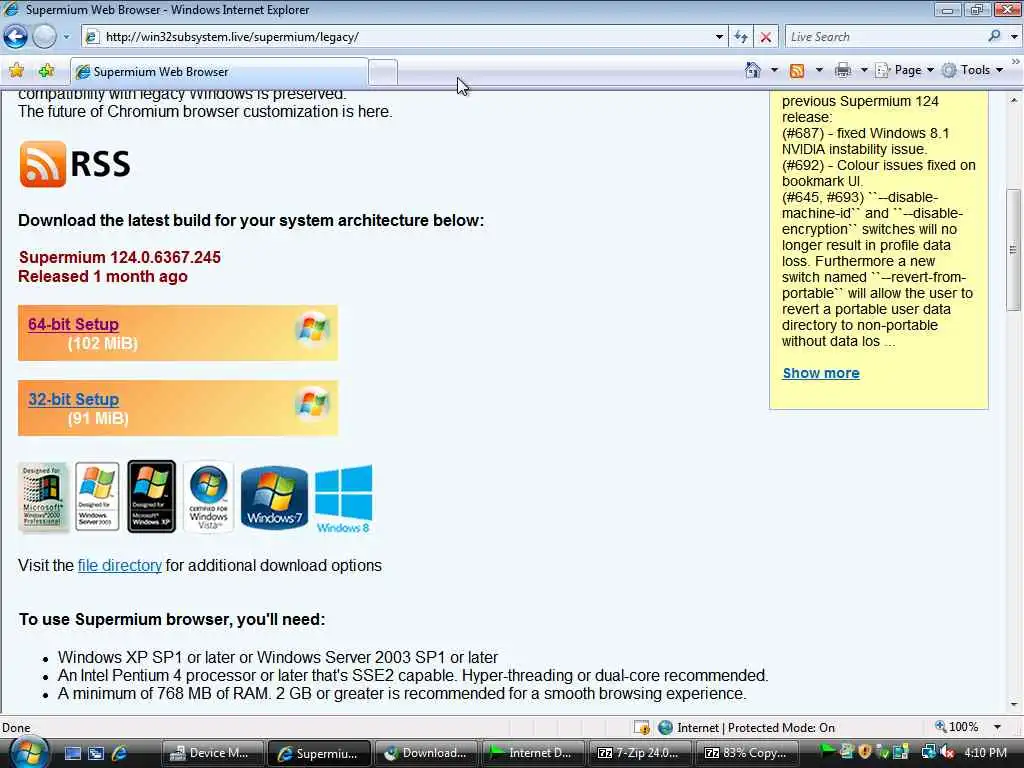Viewport: 1024px width, 768px height.
Task: Click the toolbar overflow chevron
Action: [1015, 61]
